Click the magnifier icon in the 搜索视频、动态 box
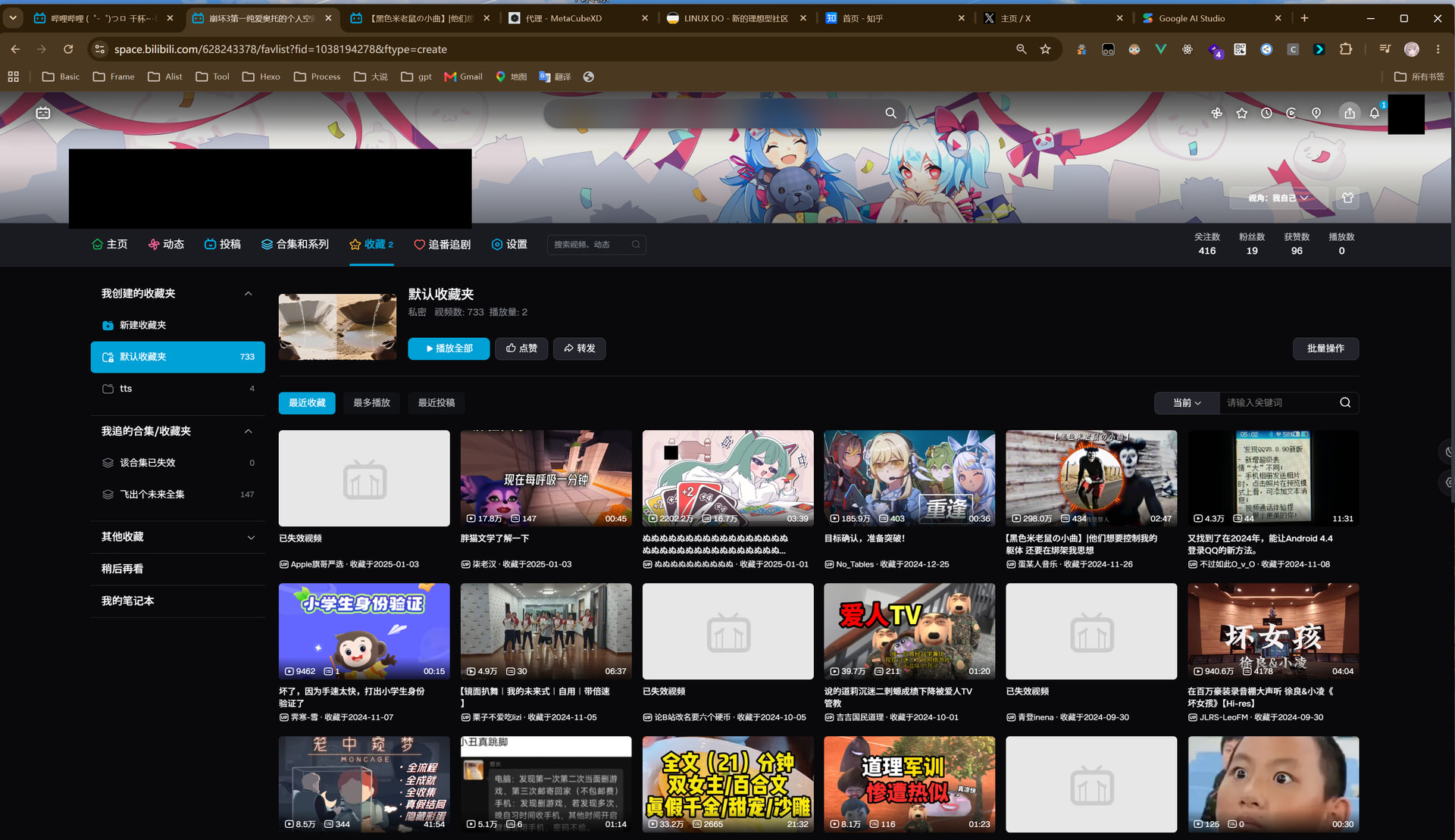 click(x=636, y=245)
